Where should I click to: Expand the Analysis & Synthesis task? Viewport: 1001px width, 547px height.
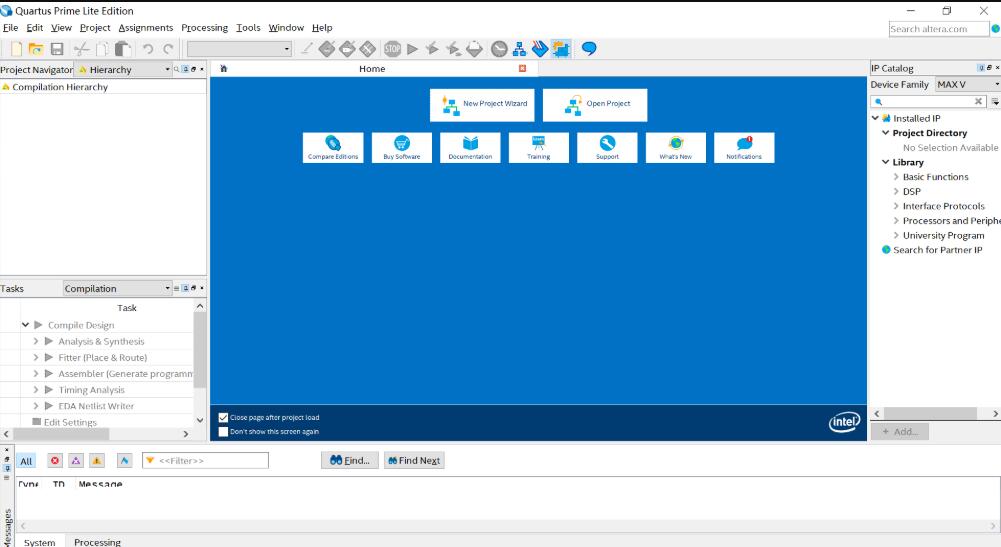(36, 341)
